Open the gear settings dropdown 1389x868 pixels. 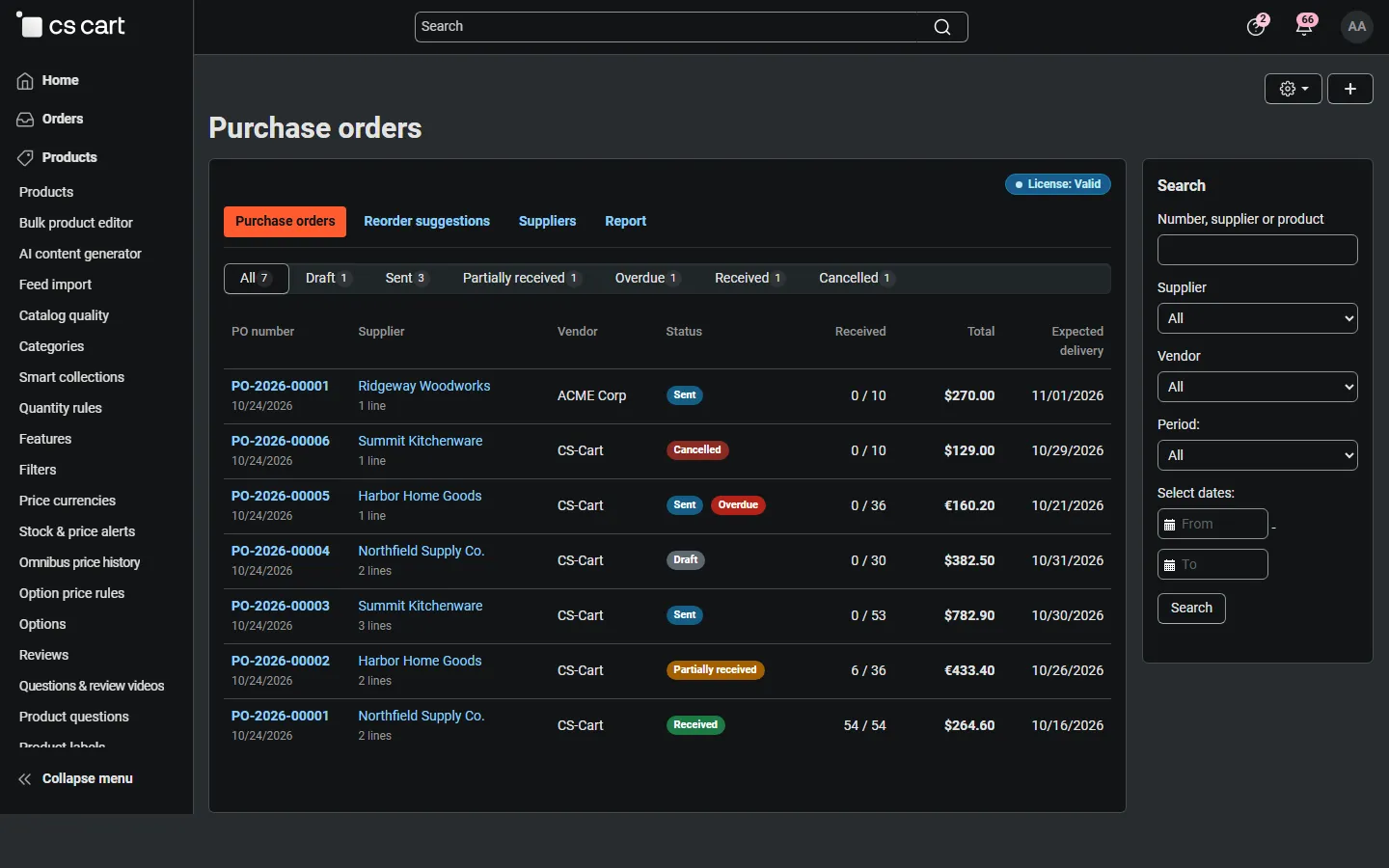(x=1294, y=89)
